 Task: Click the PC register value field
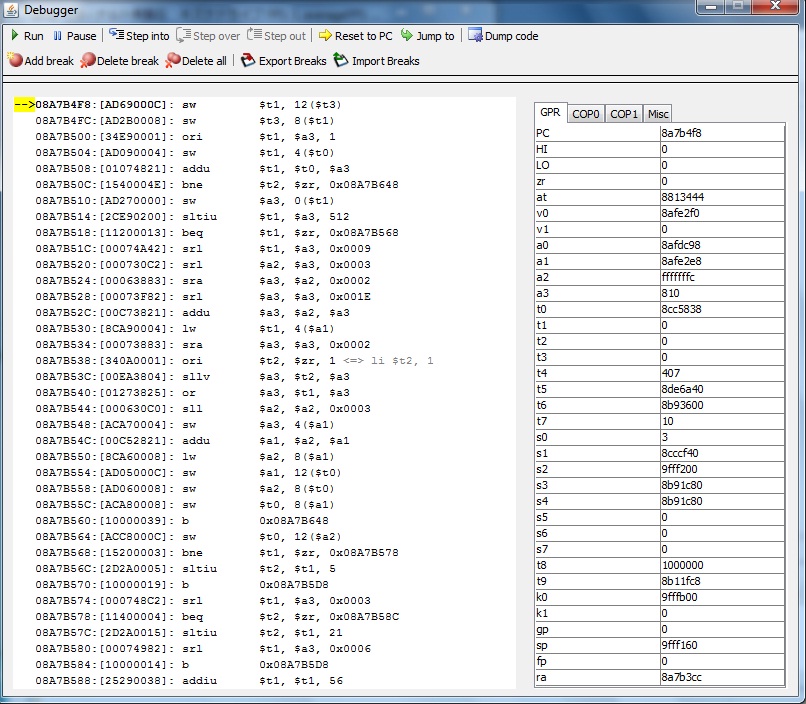720,133
